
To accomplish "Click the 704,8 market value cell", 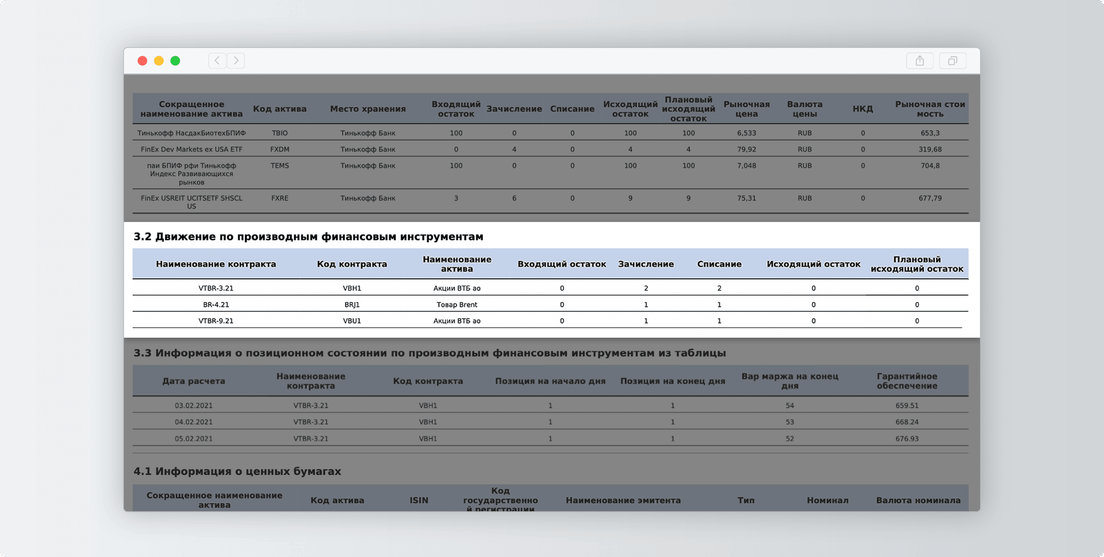I will click(930, 165).
